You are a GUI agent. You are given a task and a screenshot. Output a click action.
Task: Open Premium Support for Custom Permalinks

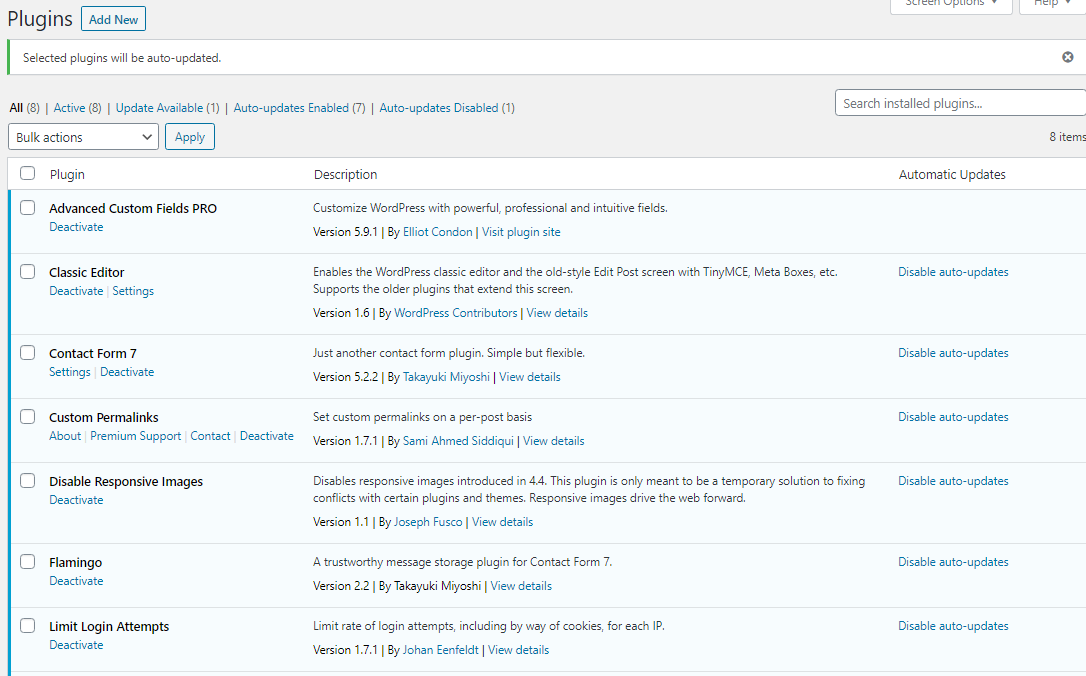pos(136,436)
